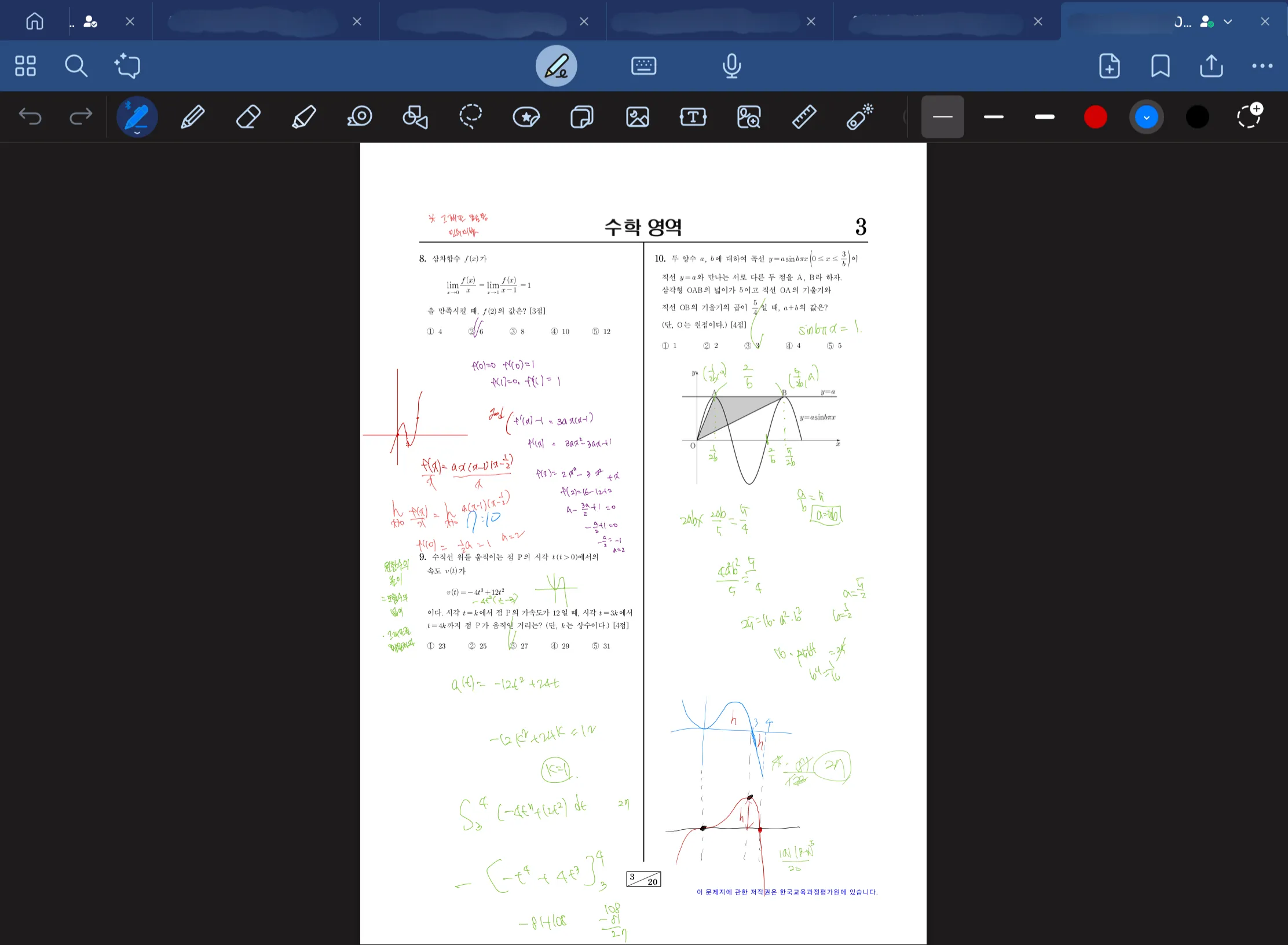Screen dimensions: 1288x945
Task: Choose the thinnest stroke width
Action: point(943,117)
